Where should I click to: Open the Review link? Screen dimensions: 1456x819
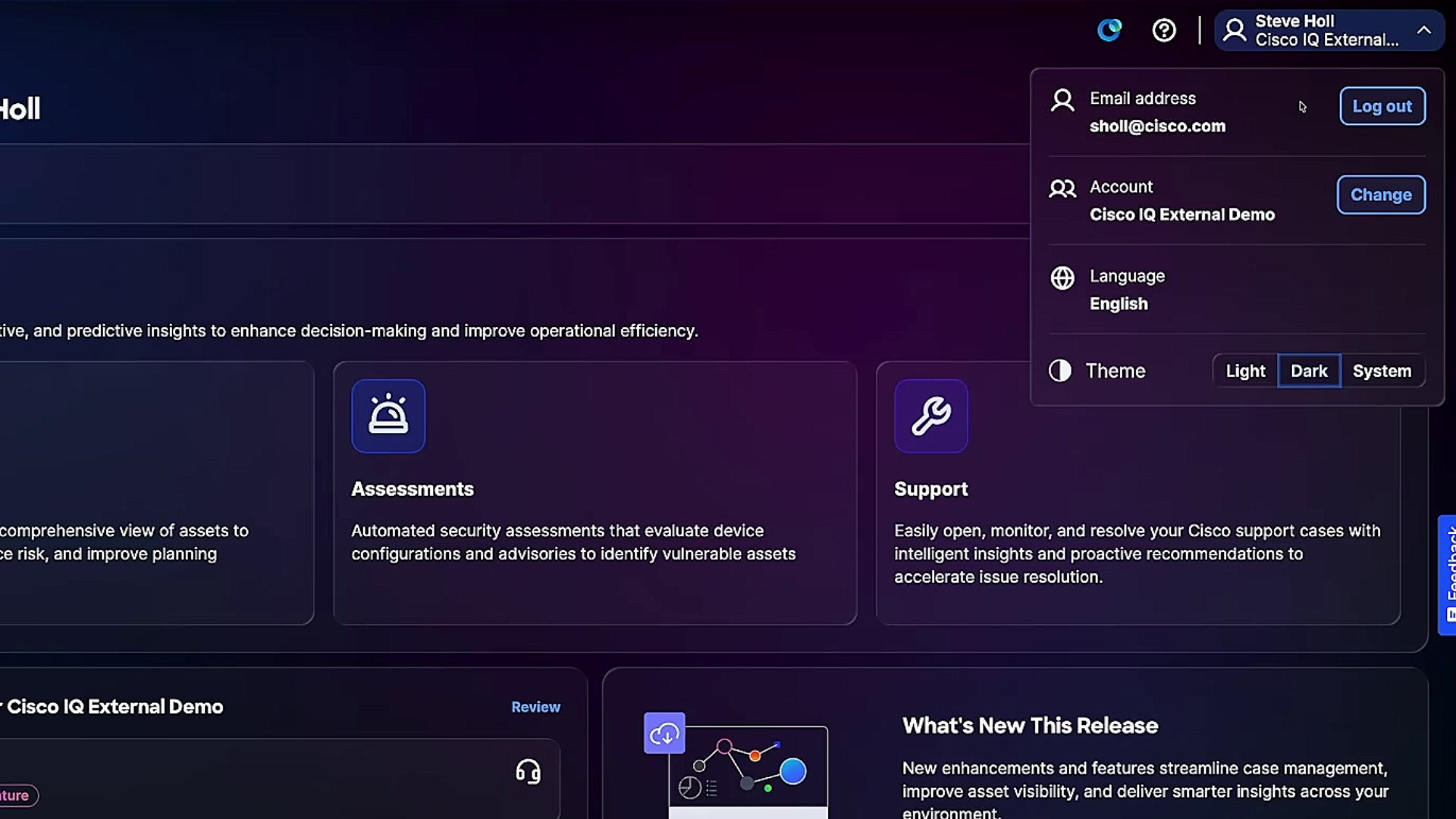coord(535,707)
